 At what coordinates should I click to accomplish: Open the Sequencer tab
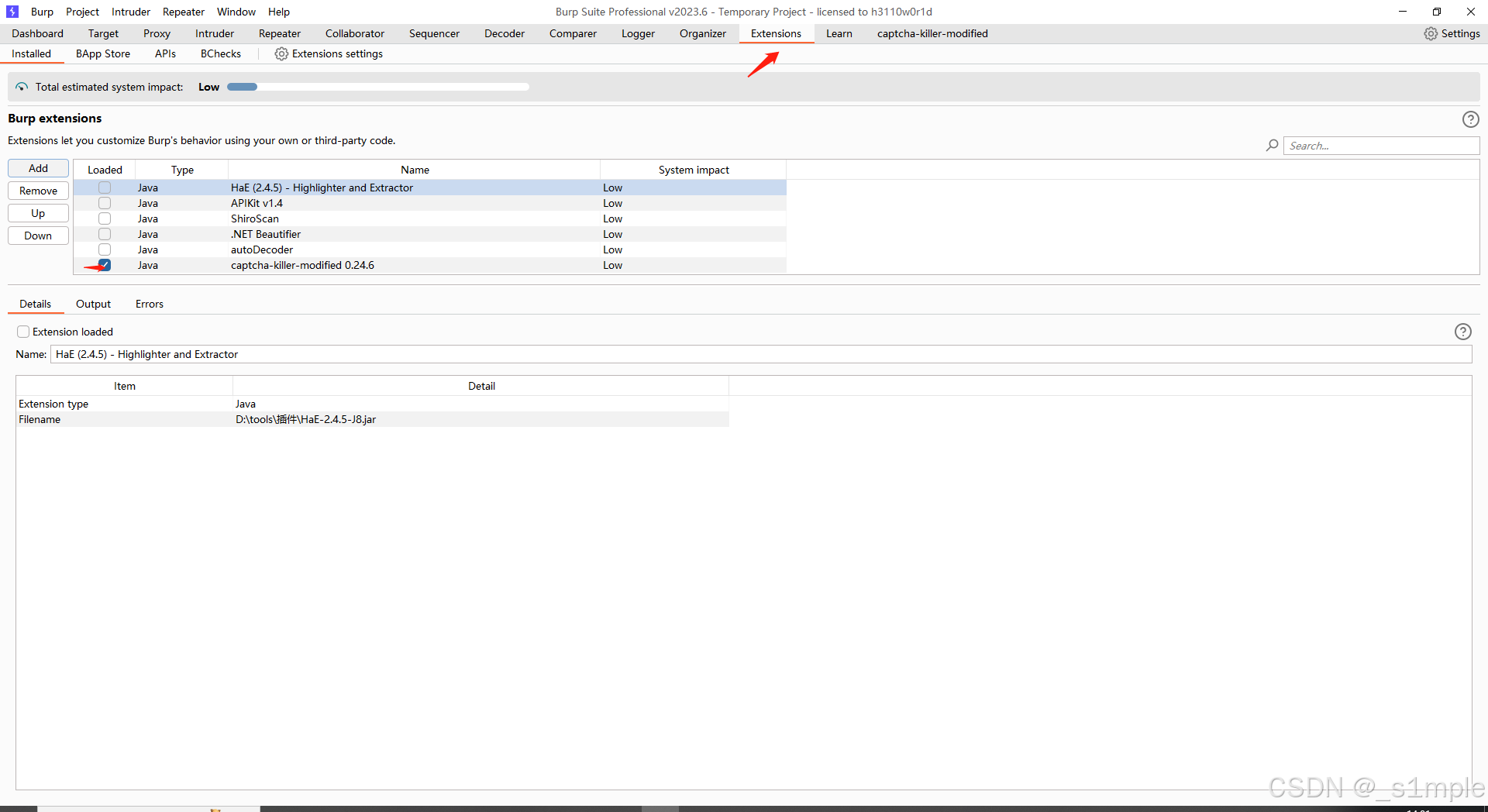click(x=434, y=33)
